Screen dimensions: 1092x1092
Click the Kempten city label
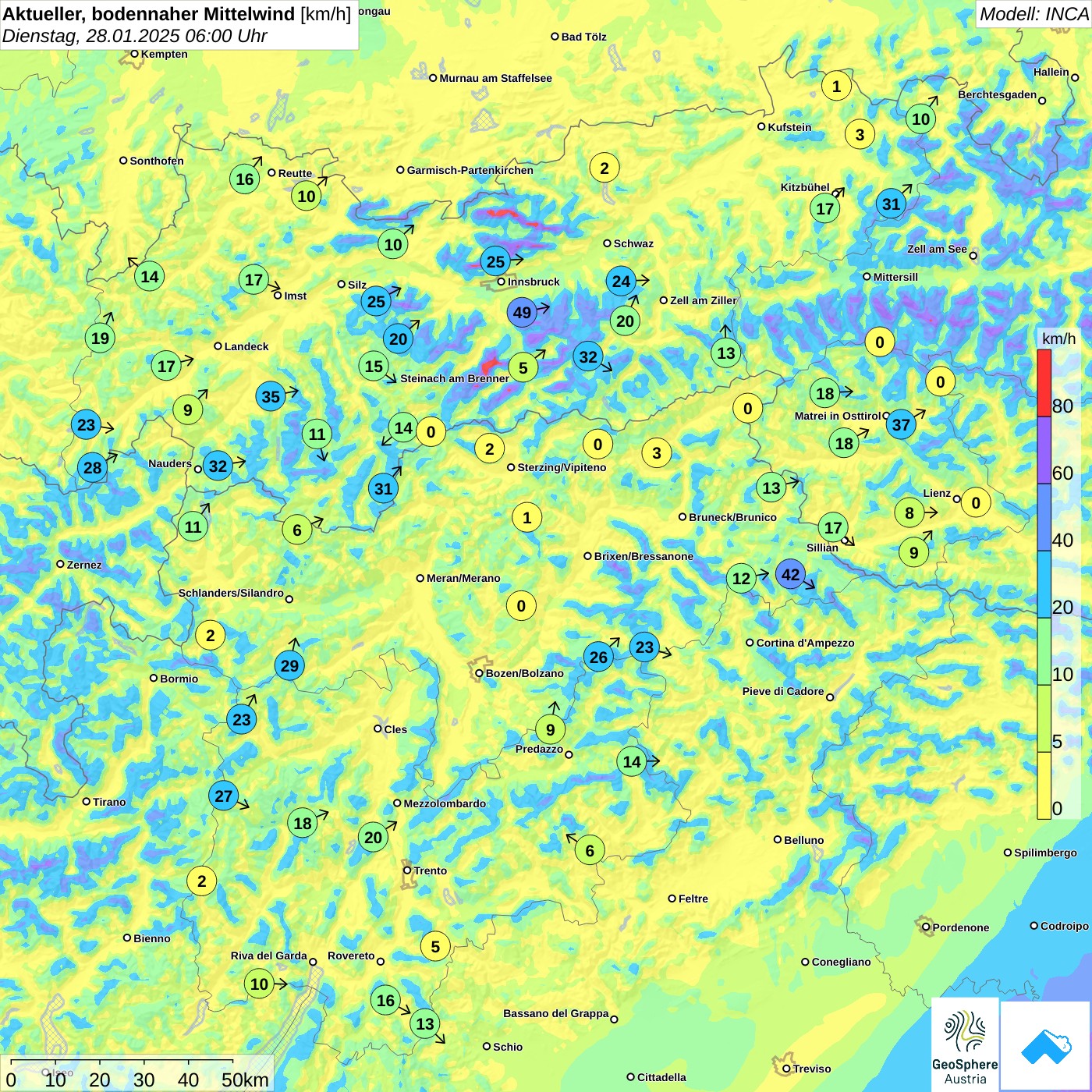pos(164,54)
